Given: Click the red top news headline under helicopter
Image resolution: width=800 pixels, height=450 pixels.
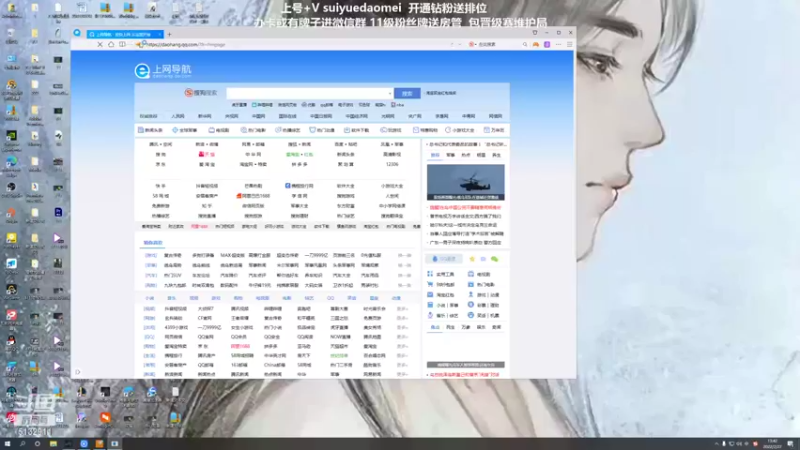Looking at the screenshot, I should pos(465,208).
